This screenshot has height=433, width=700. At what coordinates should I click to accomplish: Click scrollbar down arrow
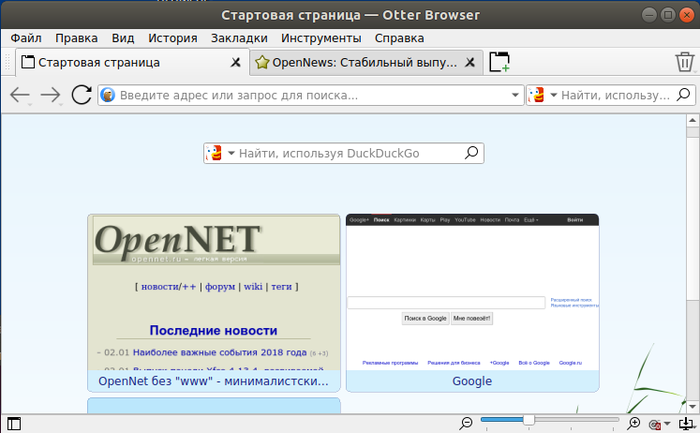click(692, 407)
